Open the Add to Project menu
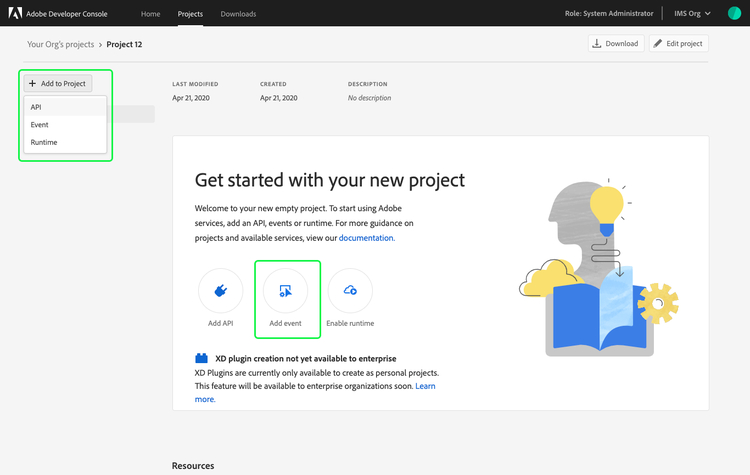Image resolution: width=750 pixels, height=475 pixels. (x=57, y=83)
